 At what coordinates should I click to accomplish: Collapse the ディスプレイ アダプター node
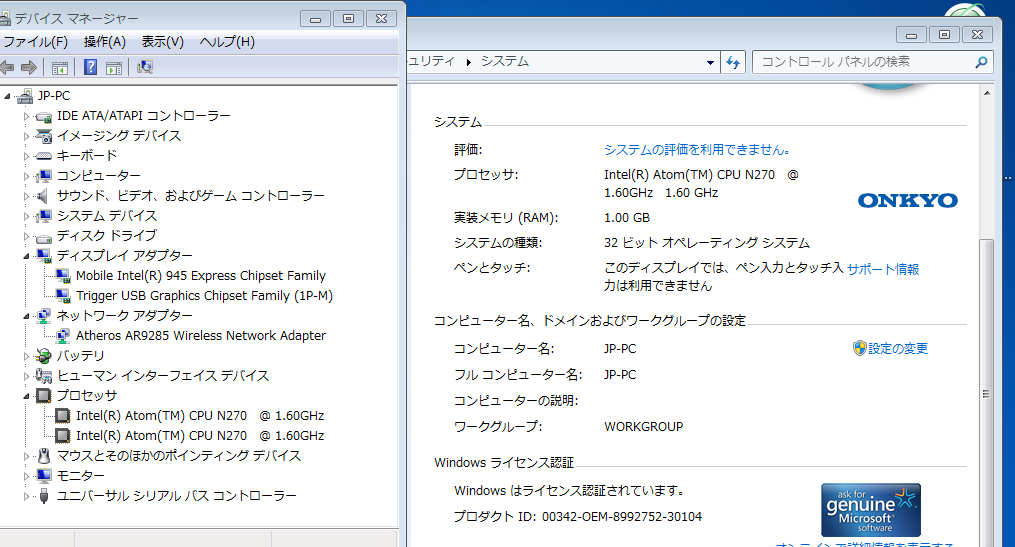pyautogui.click(x=27, y=256)
